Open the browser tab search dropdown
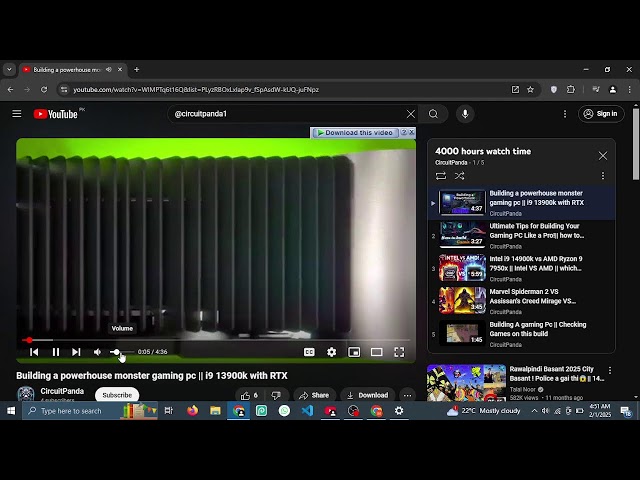The image size is (640, 480). (x=9, y=70)
